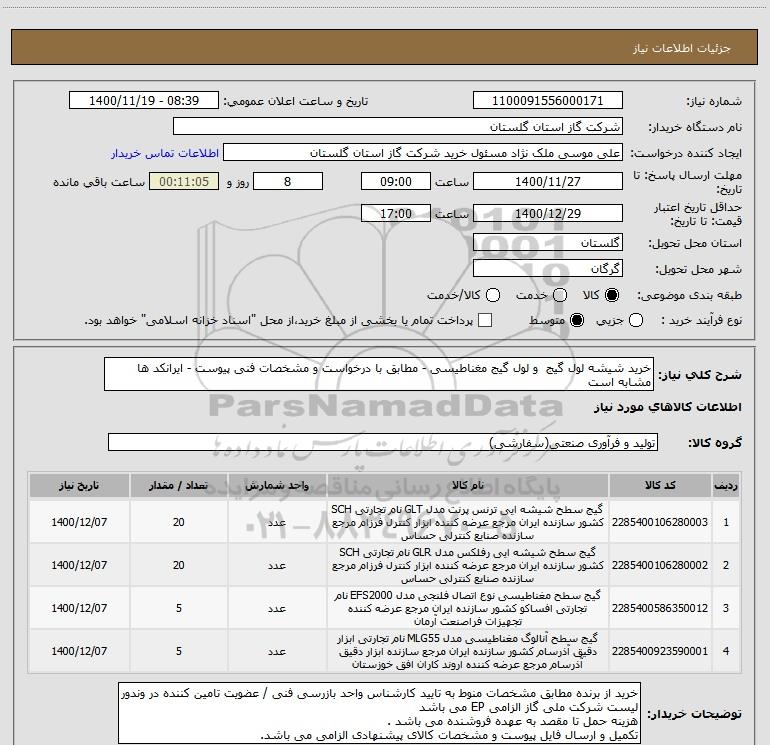Select the خدمت radio button

tap(560, 295)
